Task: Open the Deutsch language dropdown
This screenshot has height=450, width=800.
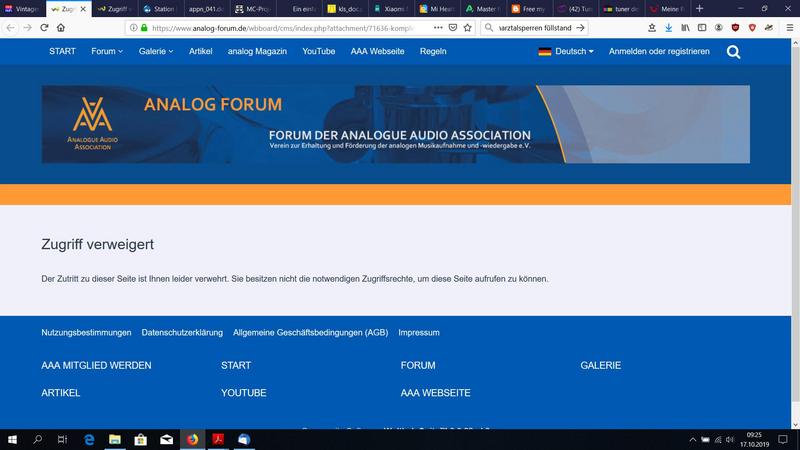Action: point(566,51)
